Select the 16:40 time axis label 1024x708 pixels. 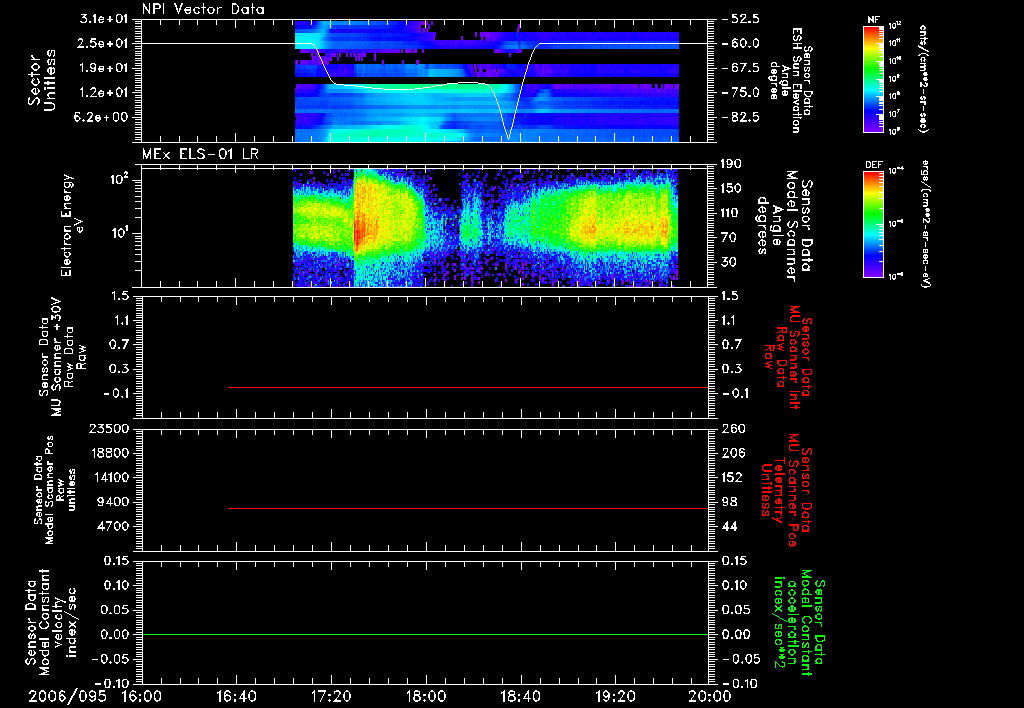(x=236, y=696)
